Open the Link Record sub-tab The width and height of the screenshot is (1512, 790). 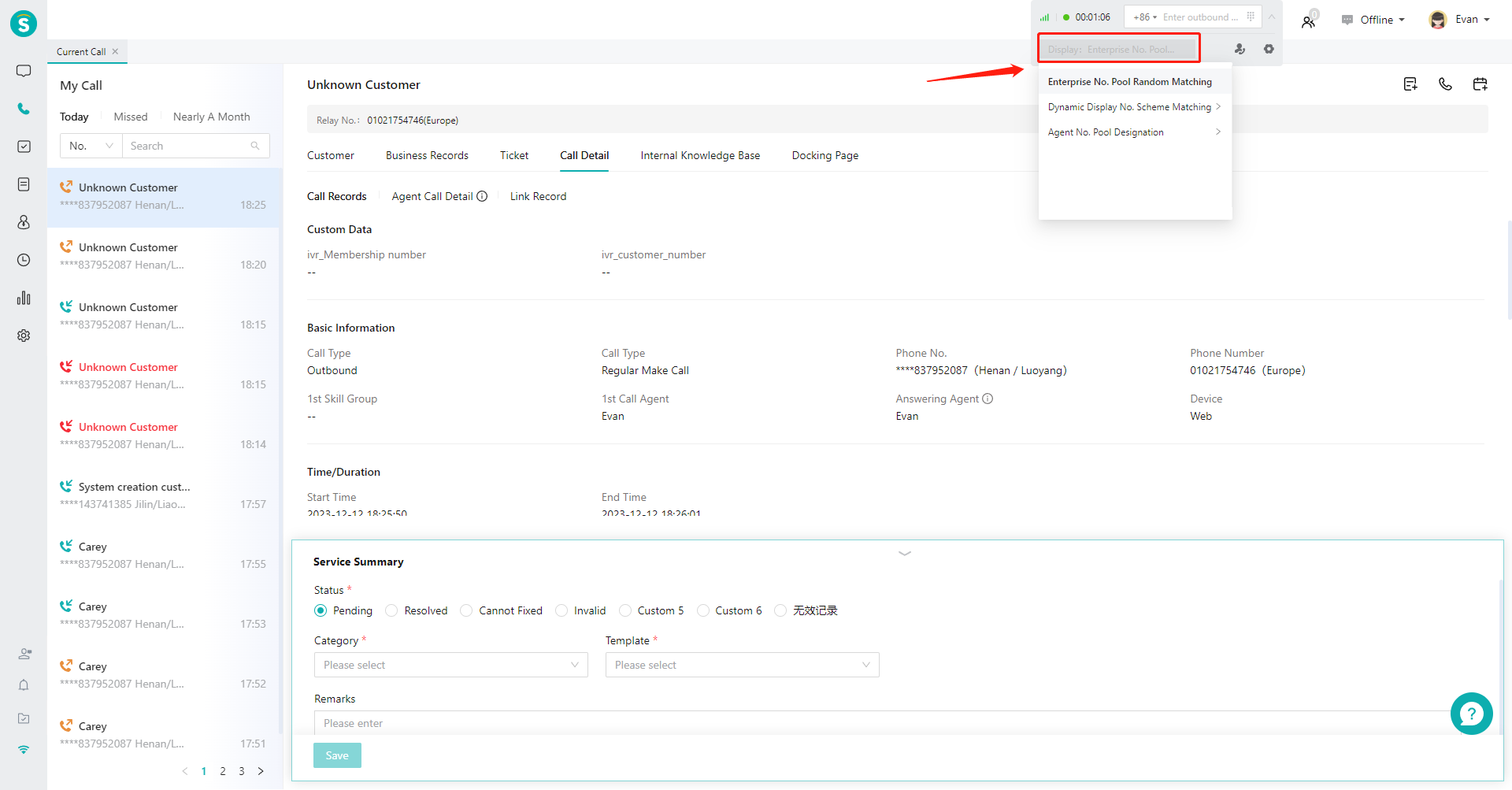coord(538,196)
